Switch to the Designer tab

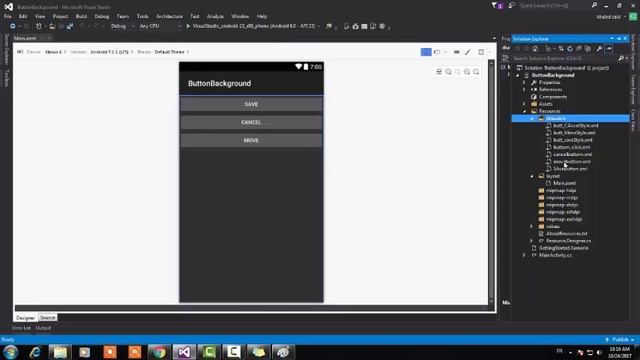click(x=25, y=318)
